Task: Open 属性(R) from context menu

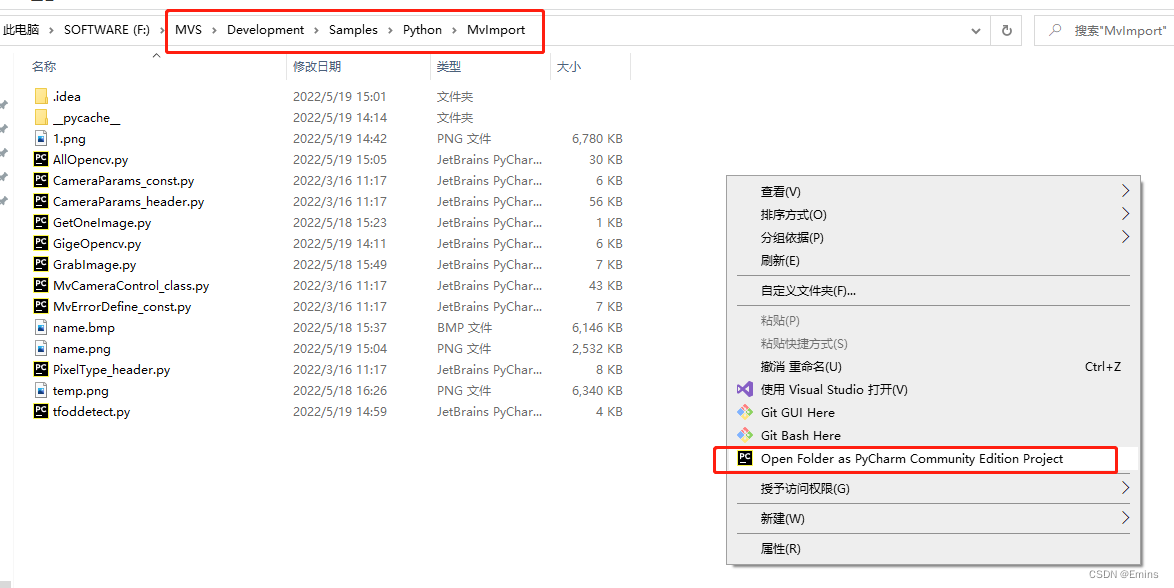Action: [x=934, y=548]
